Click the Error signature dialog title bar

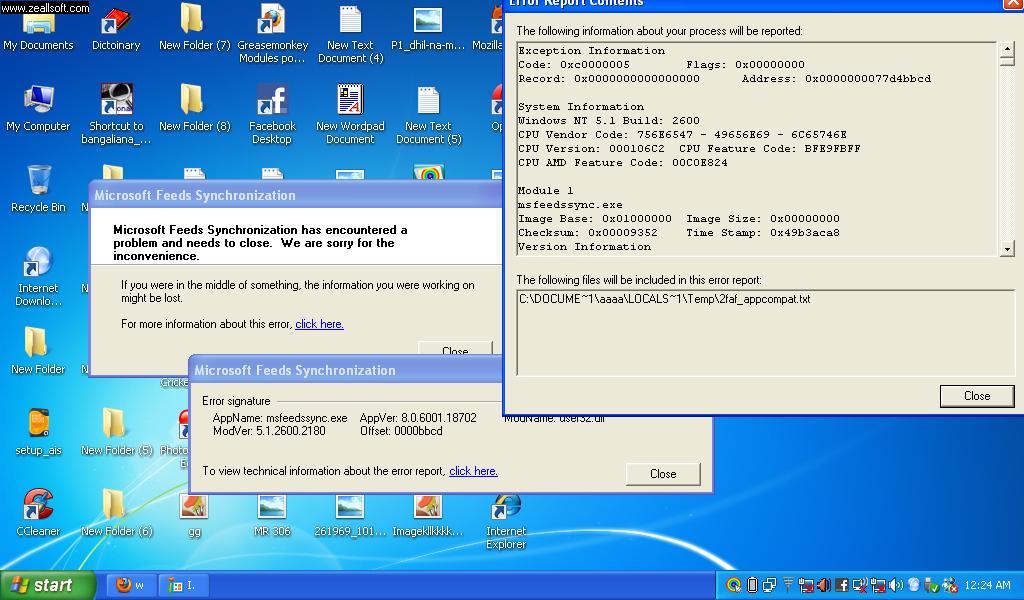[346, 370]
